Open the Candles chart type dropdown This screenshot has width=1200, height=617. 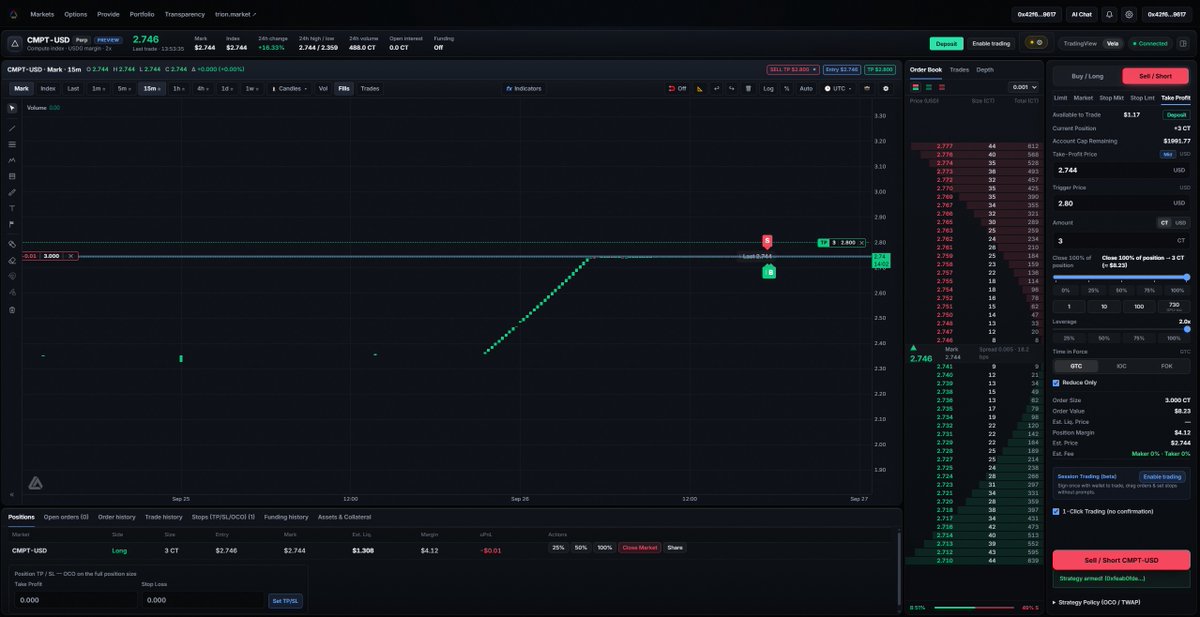point(291,88)
